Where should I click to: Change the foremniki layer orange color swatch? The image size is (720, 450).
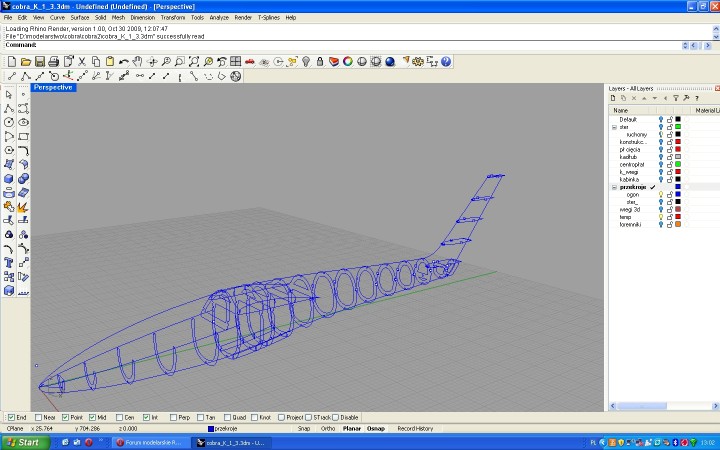pos(678,225)
